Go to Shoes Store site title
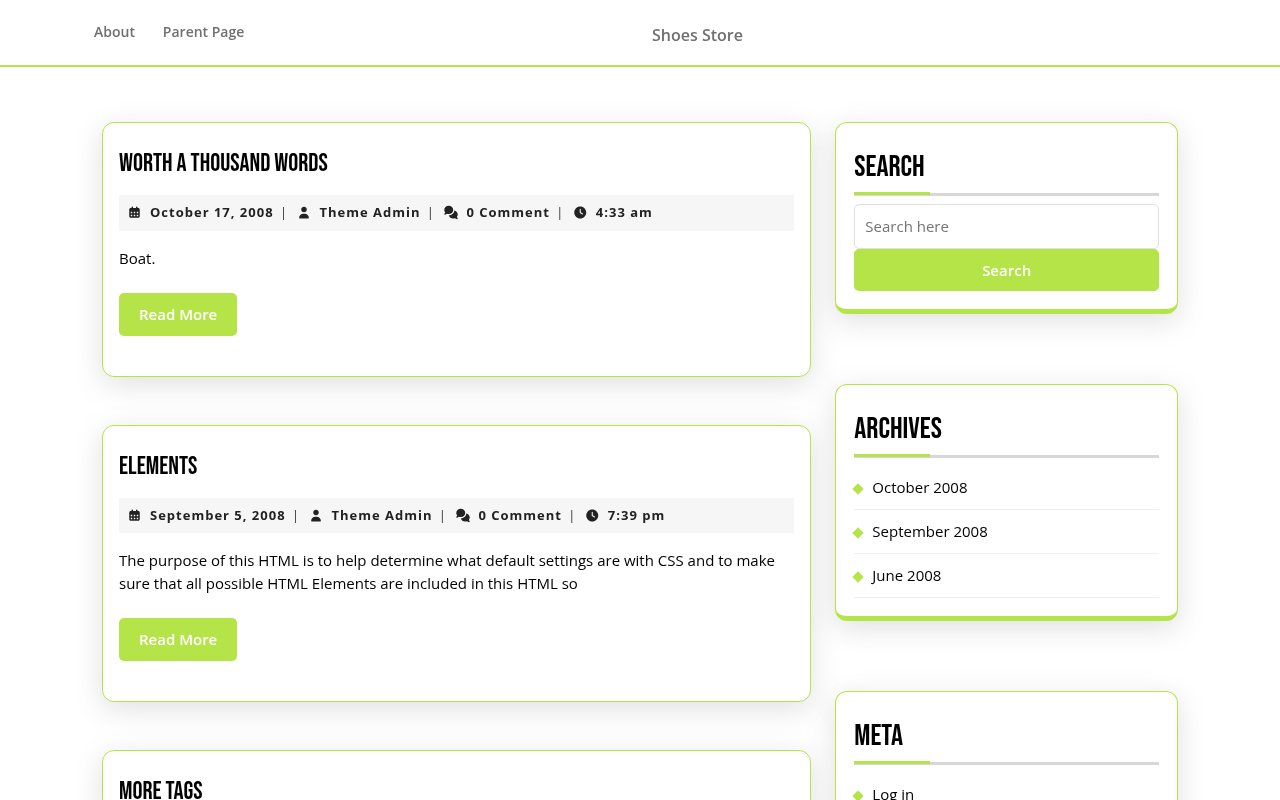The width and height of the screenshot is (1280, 800). tap(697, 35)
